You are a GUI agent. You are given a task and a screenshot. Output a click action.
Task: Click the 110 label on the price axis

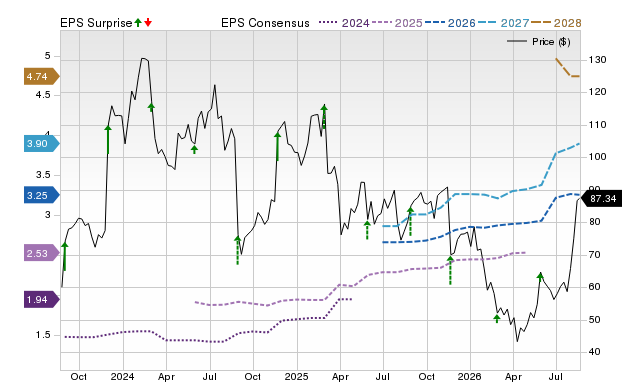597,124
